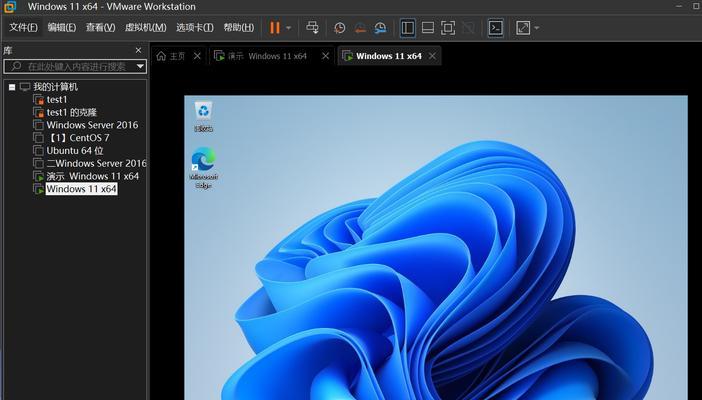Open the 文件(F) menu
This screenshot has width=702, height=400.
[x=23, y=27]
